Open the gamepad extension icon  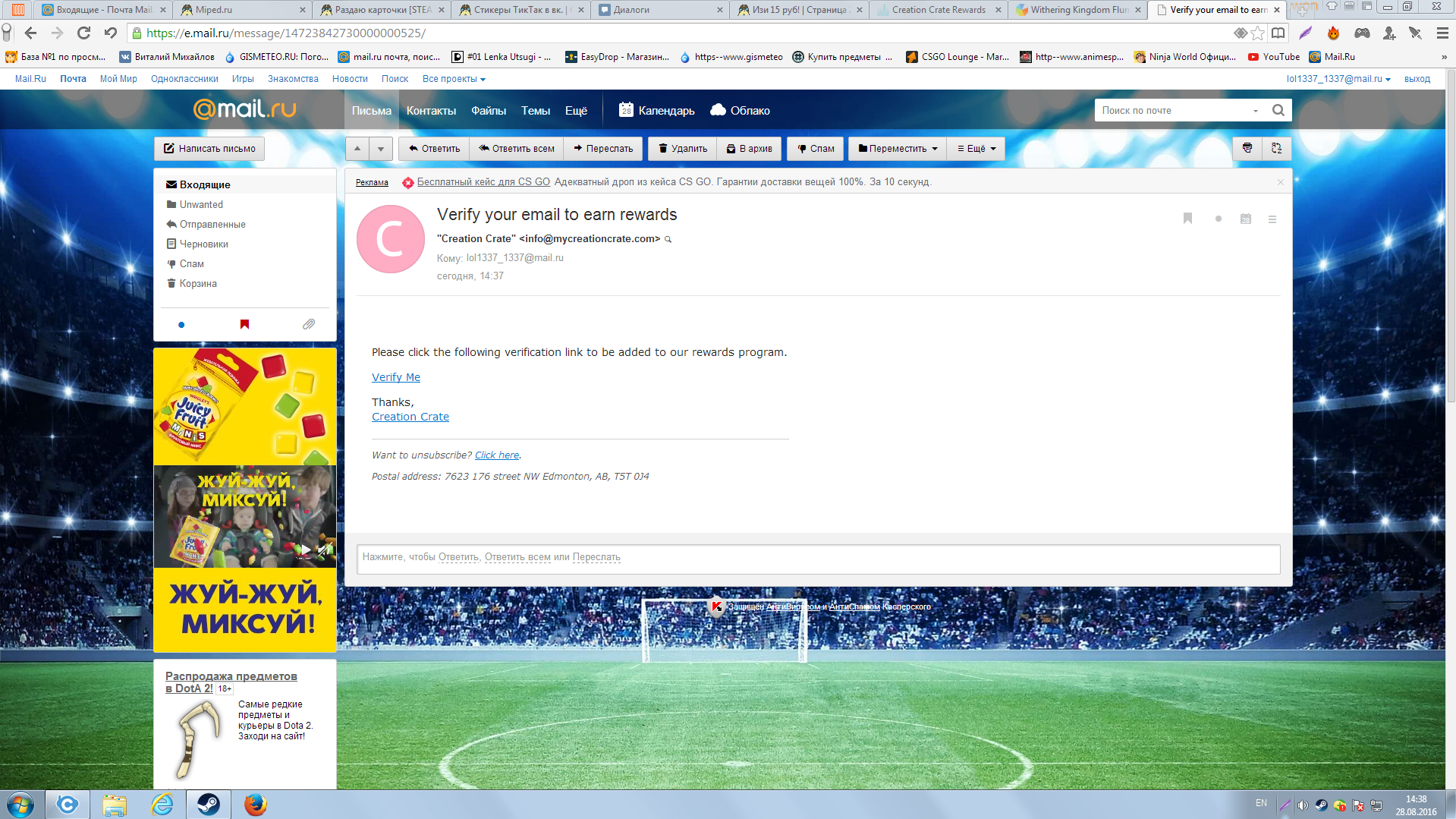(x=1362, y=33)
